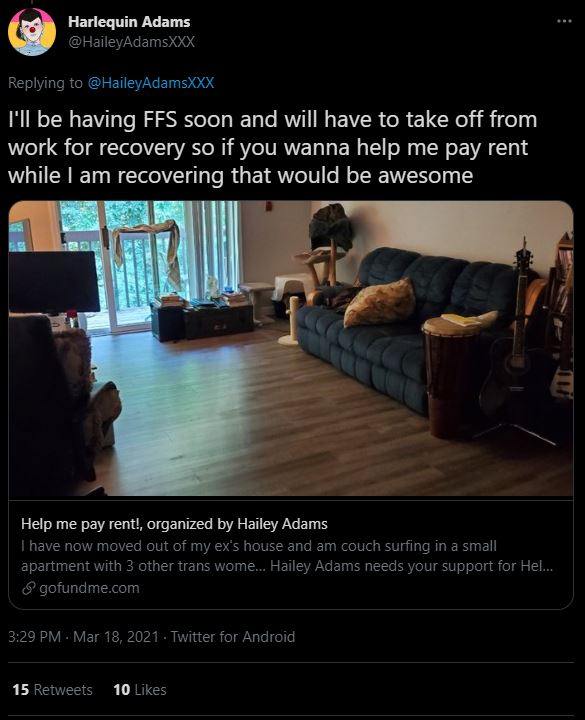Open the 'Help me pay rent!' card title

(x=174, y=524)
